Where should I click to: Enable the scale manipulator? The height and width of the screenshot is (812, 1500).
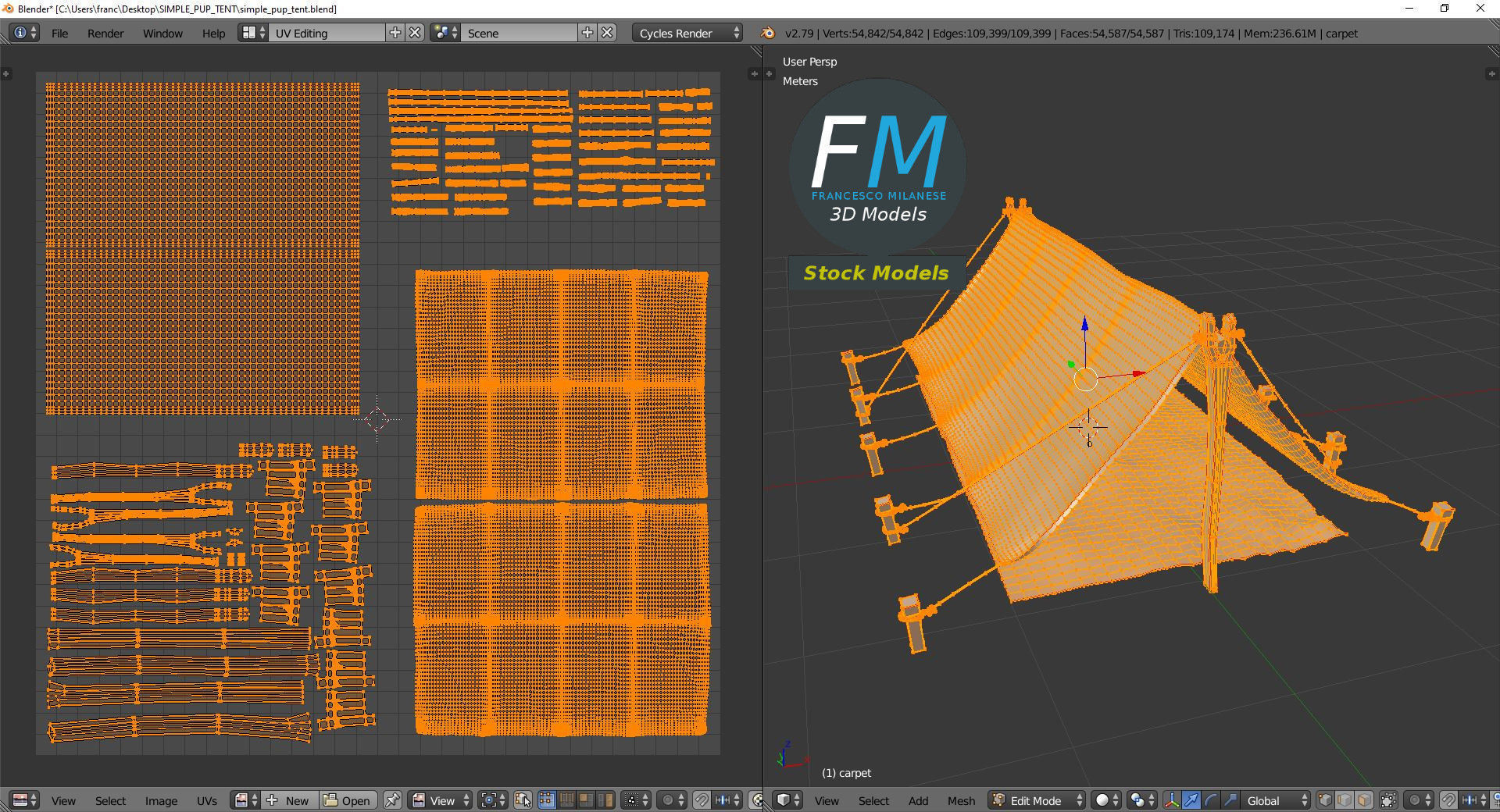coord(1230,800)
